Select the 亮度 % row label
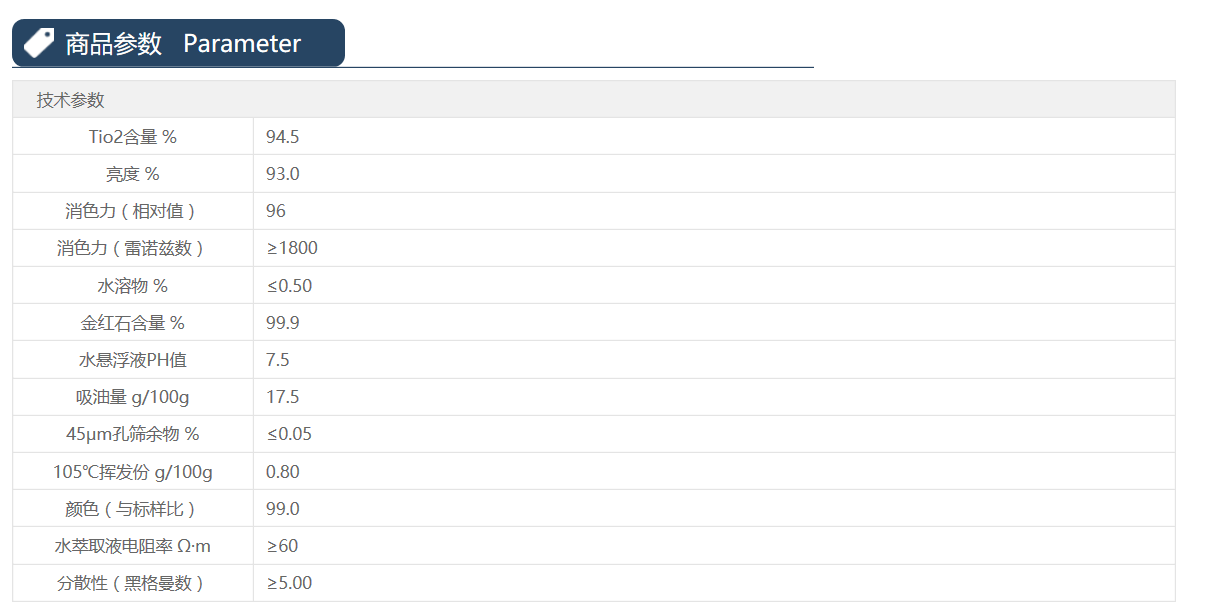Screen dimensions: 1226x608 click(x=133, y=174)
